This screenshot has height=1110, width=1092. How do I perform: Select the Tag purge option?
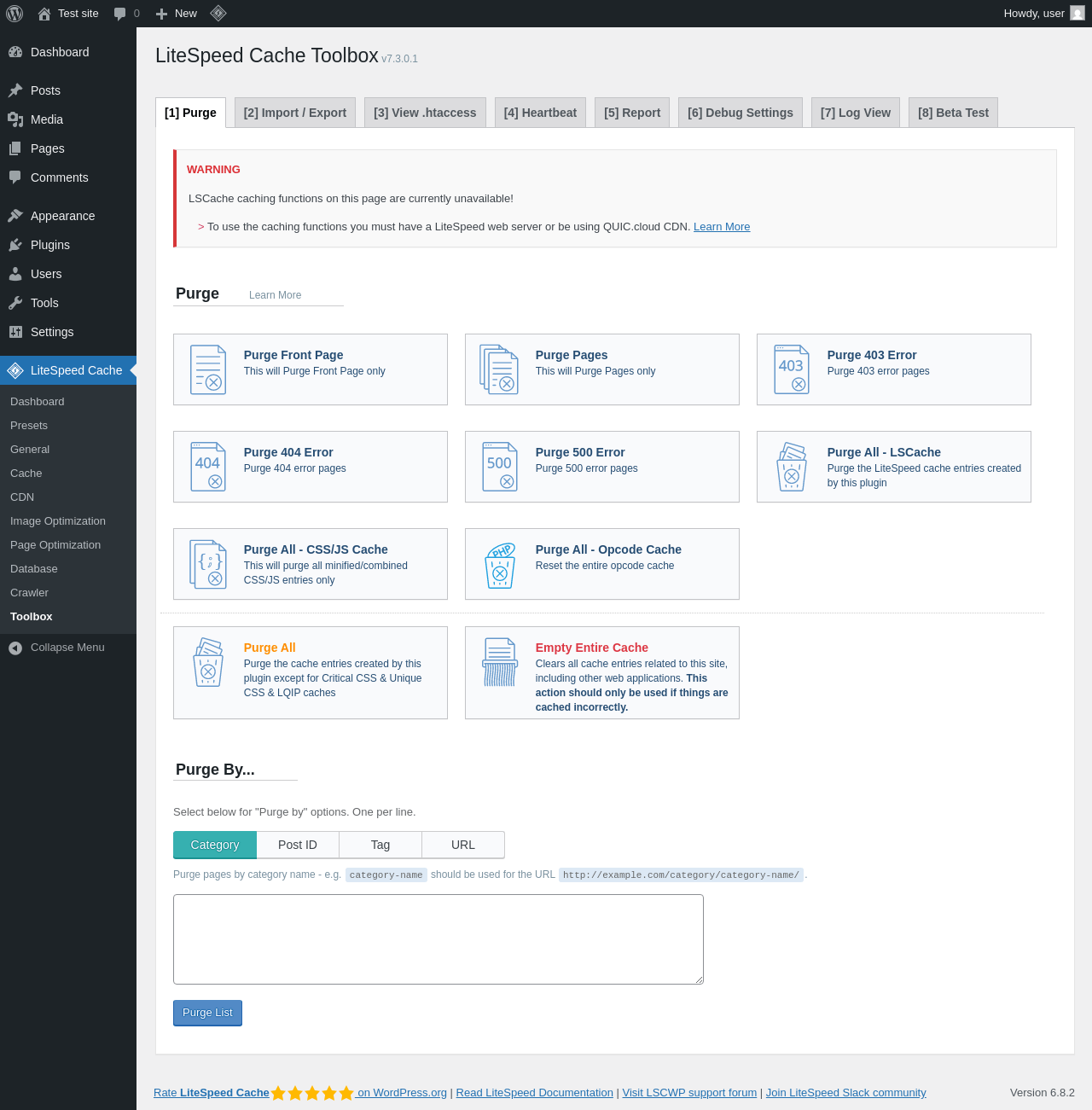click(380, 845)
